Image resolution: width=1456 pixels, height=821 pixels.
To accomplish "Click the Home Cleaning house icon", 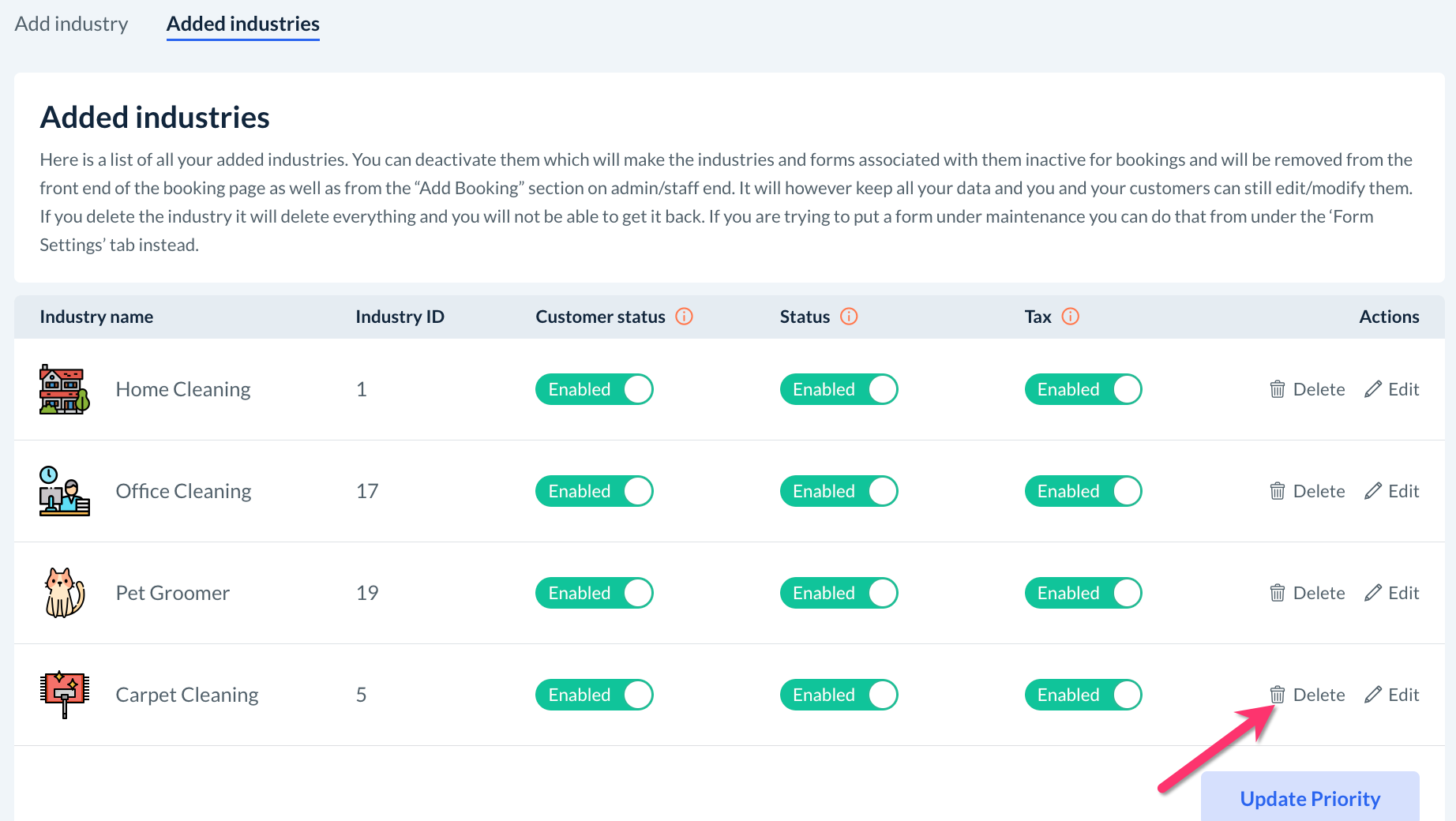I will tap(64, 389).
